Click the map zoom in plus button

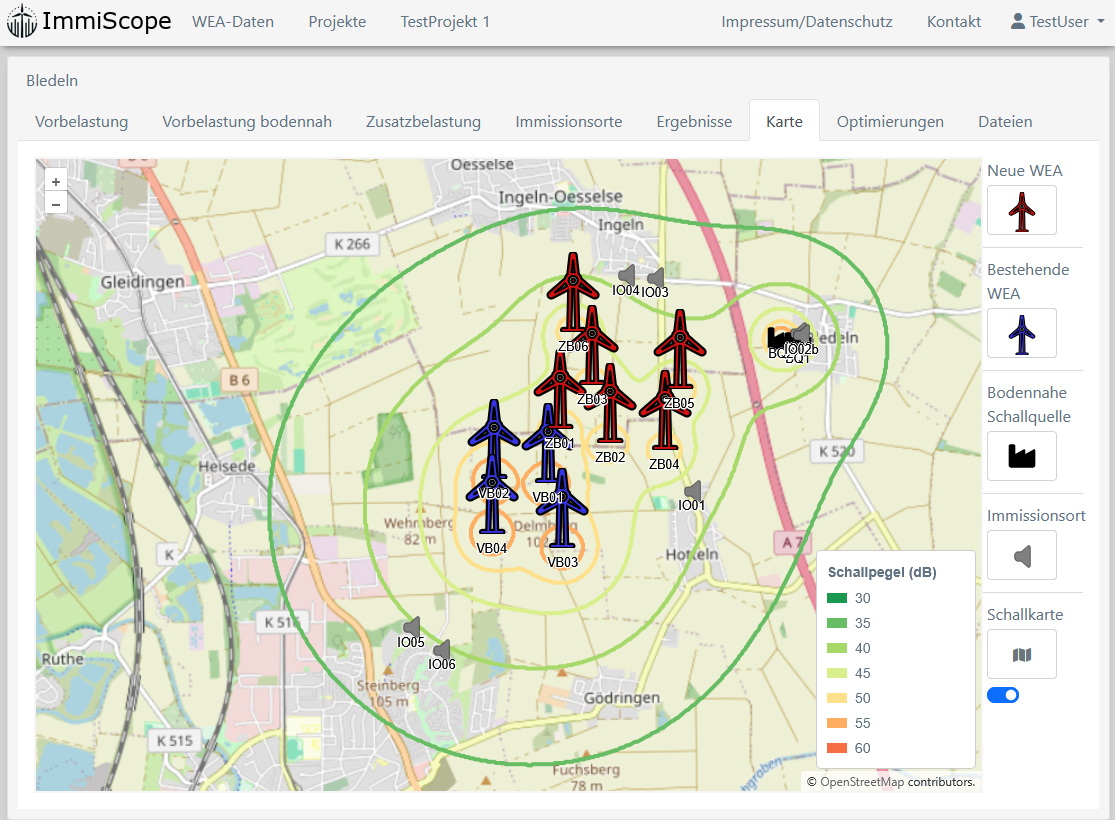[56, 182]
